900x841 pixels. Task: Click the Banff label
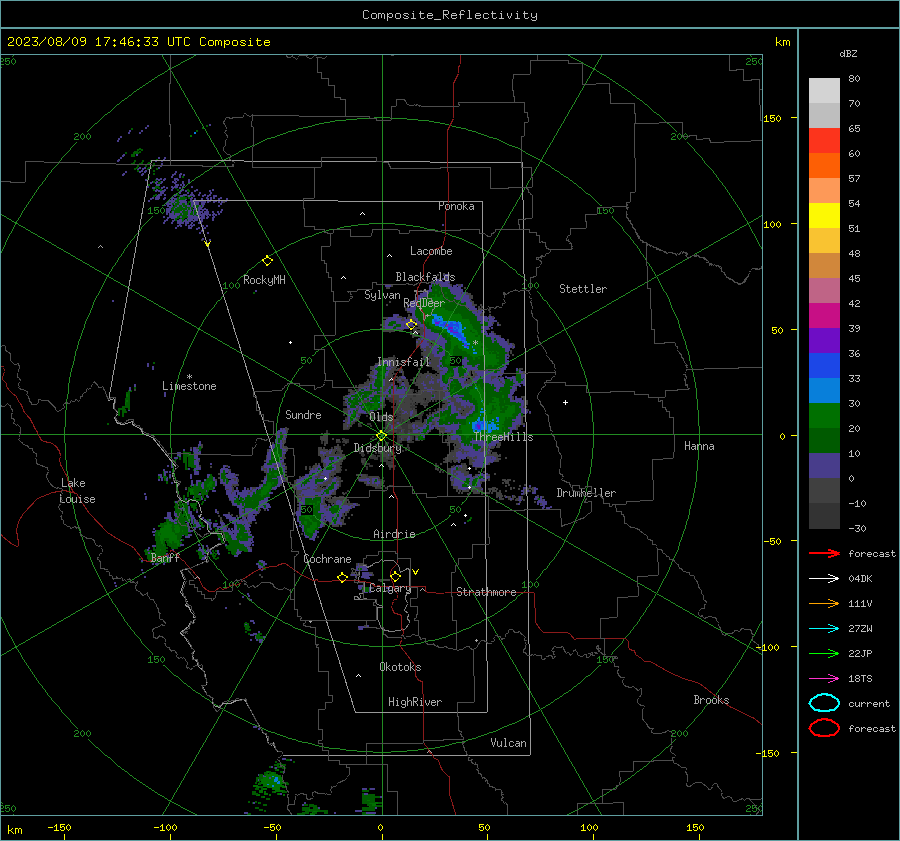165,558
